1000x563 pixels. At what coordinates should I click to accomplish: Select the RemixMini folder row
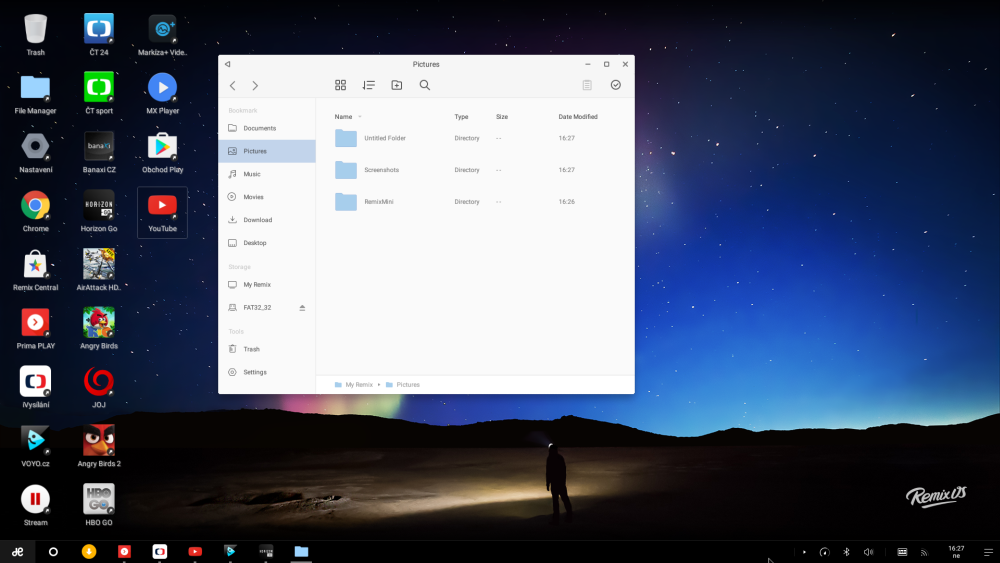point(475,201)
